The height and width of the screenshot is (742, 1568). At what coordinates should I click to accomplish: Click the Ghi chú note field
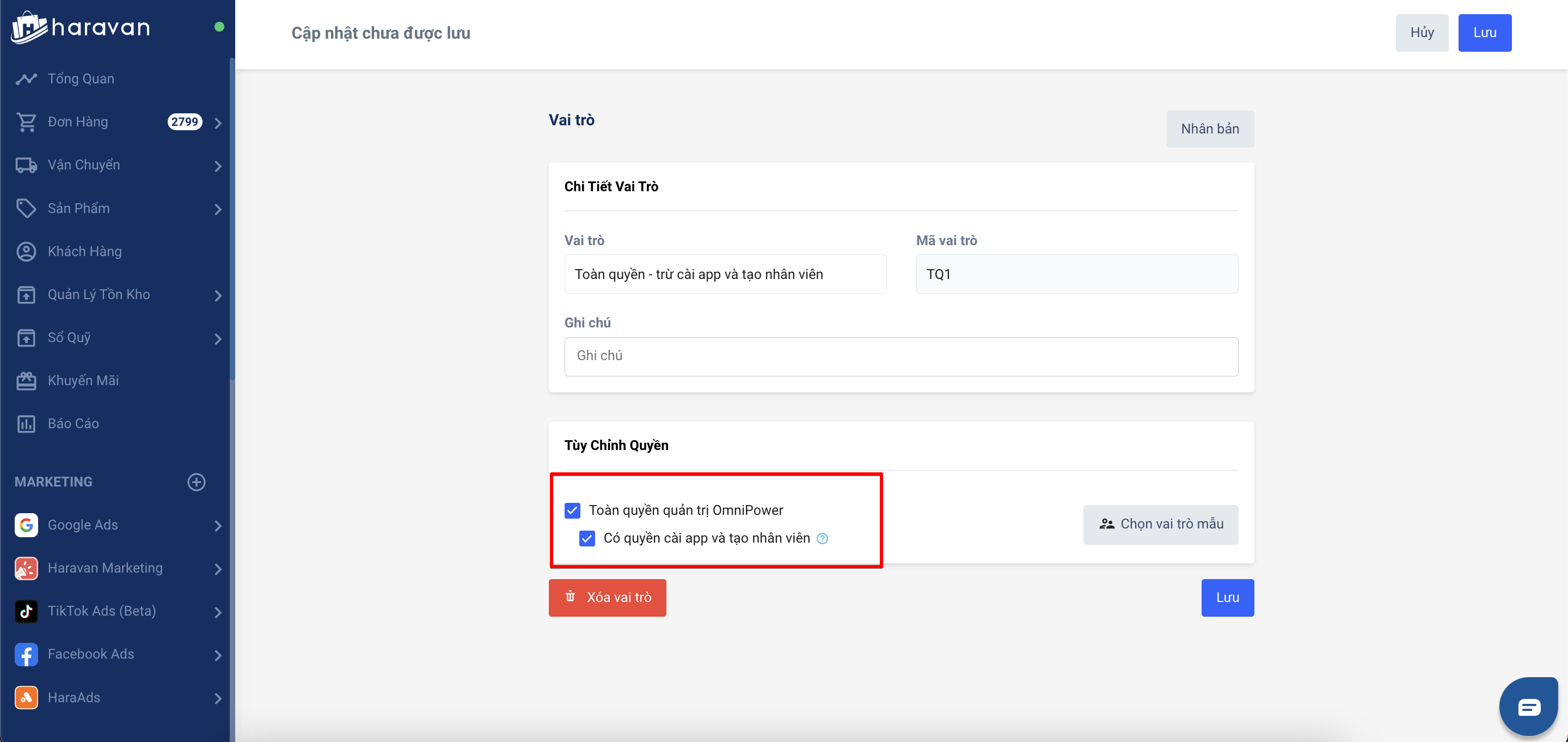[x=901, y=356]
